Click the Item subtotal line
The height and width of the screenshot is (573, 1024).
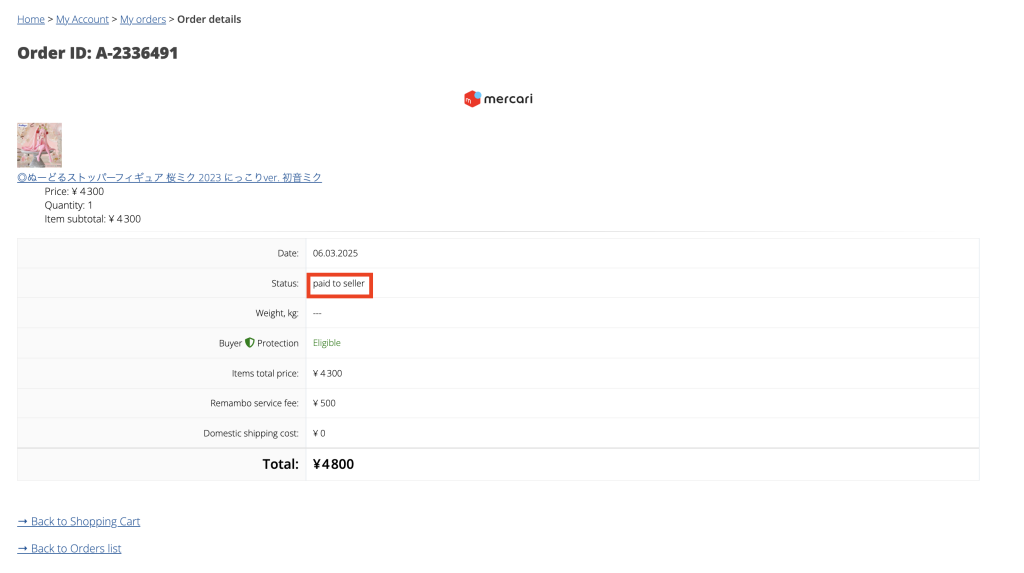(x=92, y=219)
